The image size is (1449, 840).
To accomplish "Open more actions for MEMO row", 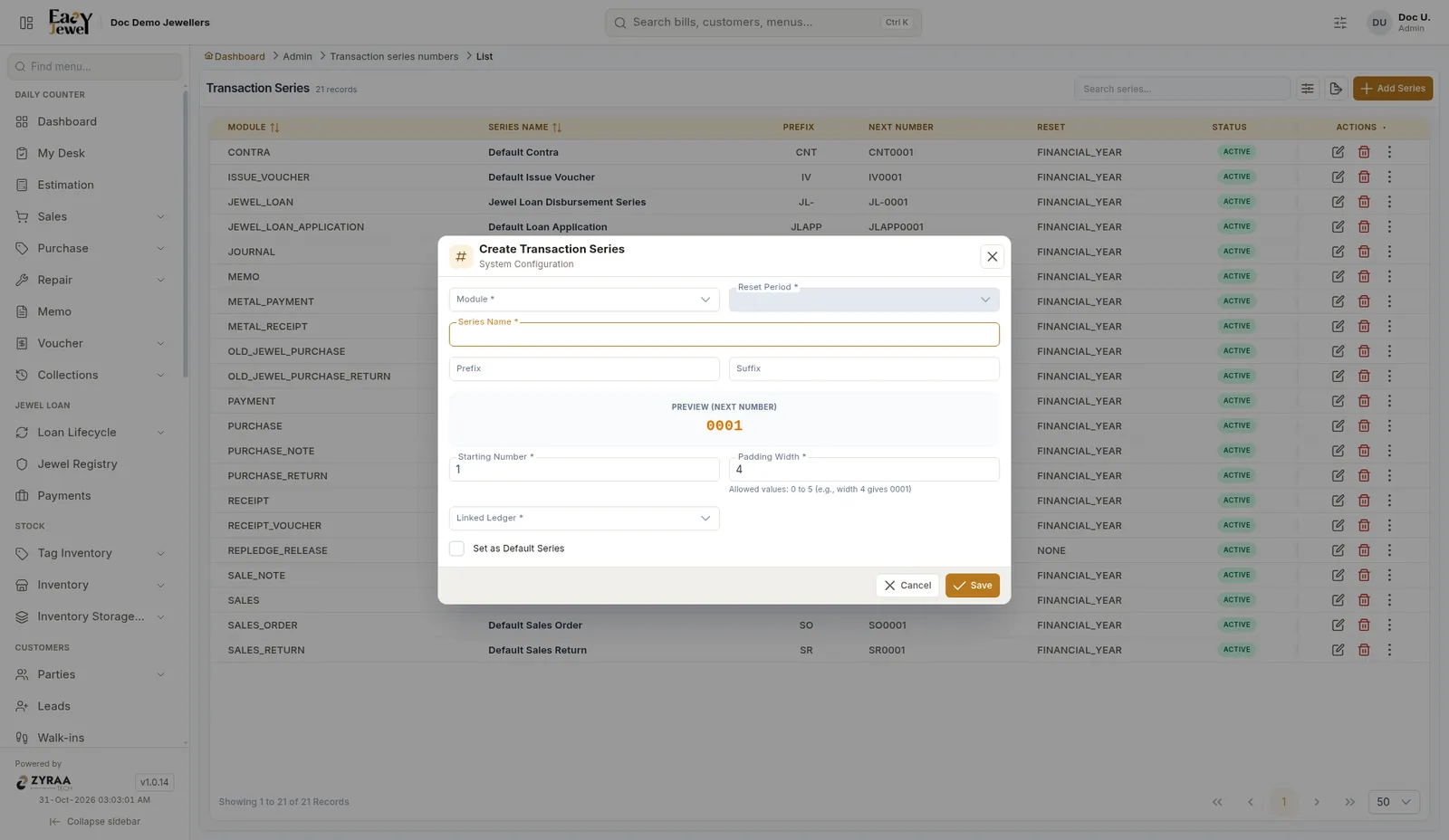I will click(1389, 277).
